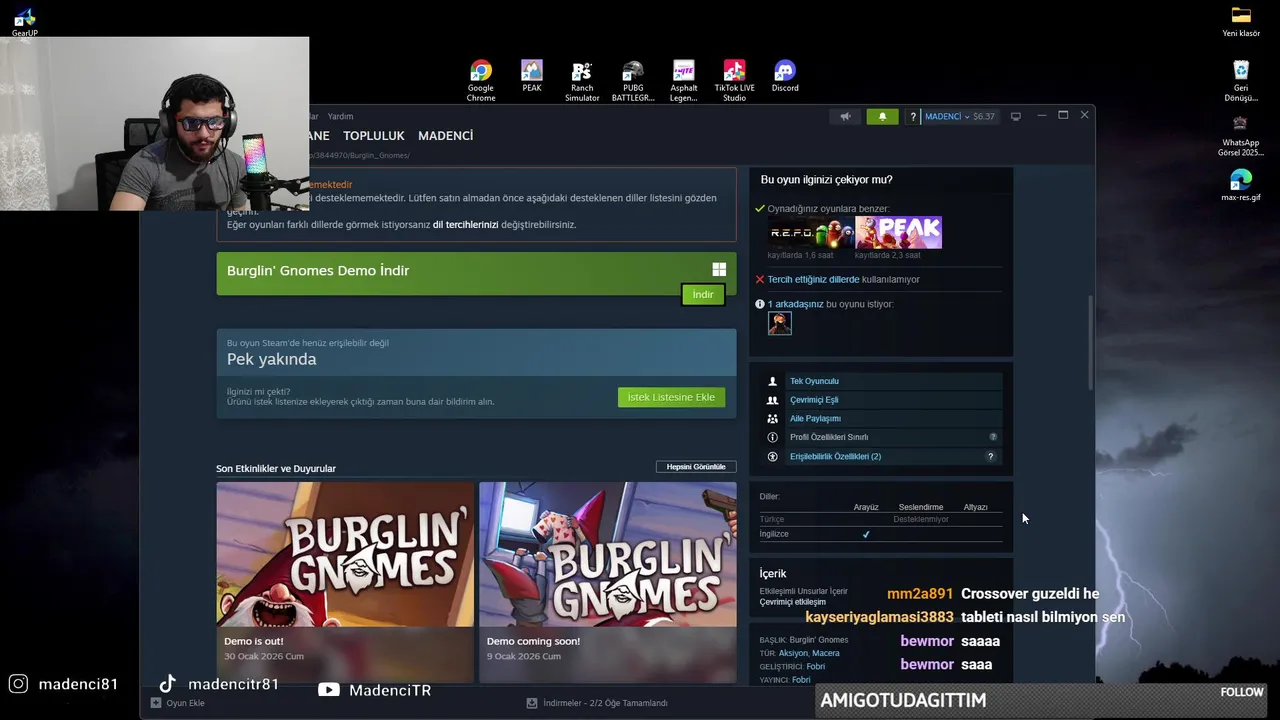1280x720 pixels.
Task: Open PUBG BATTLEGROUNDS desktop shortcut
Action: pos(633,82)
